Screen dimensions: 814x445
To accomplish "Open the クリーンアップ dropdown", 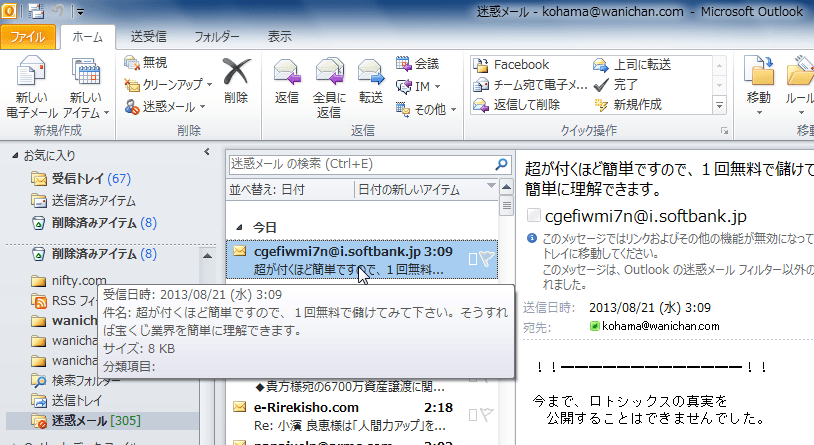I will click(168, 85).
